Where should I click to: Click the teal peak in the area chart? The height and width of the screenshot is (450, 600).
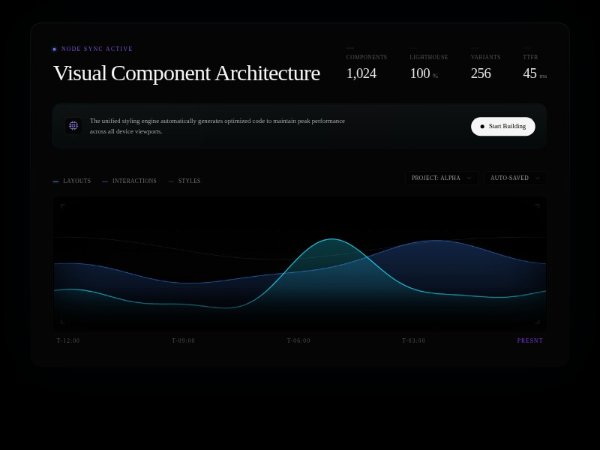[331, 242]
